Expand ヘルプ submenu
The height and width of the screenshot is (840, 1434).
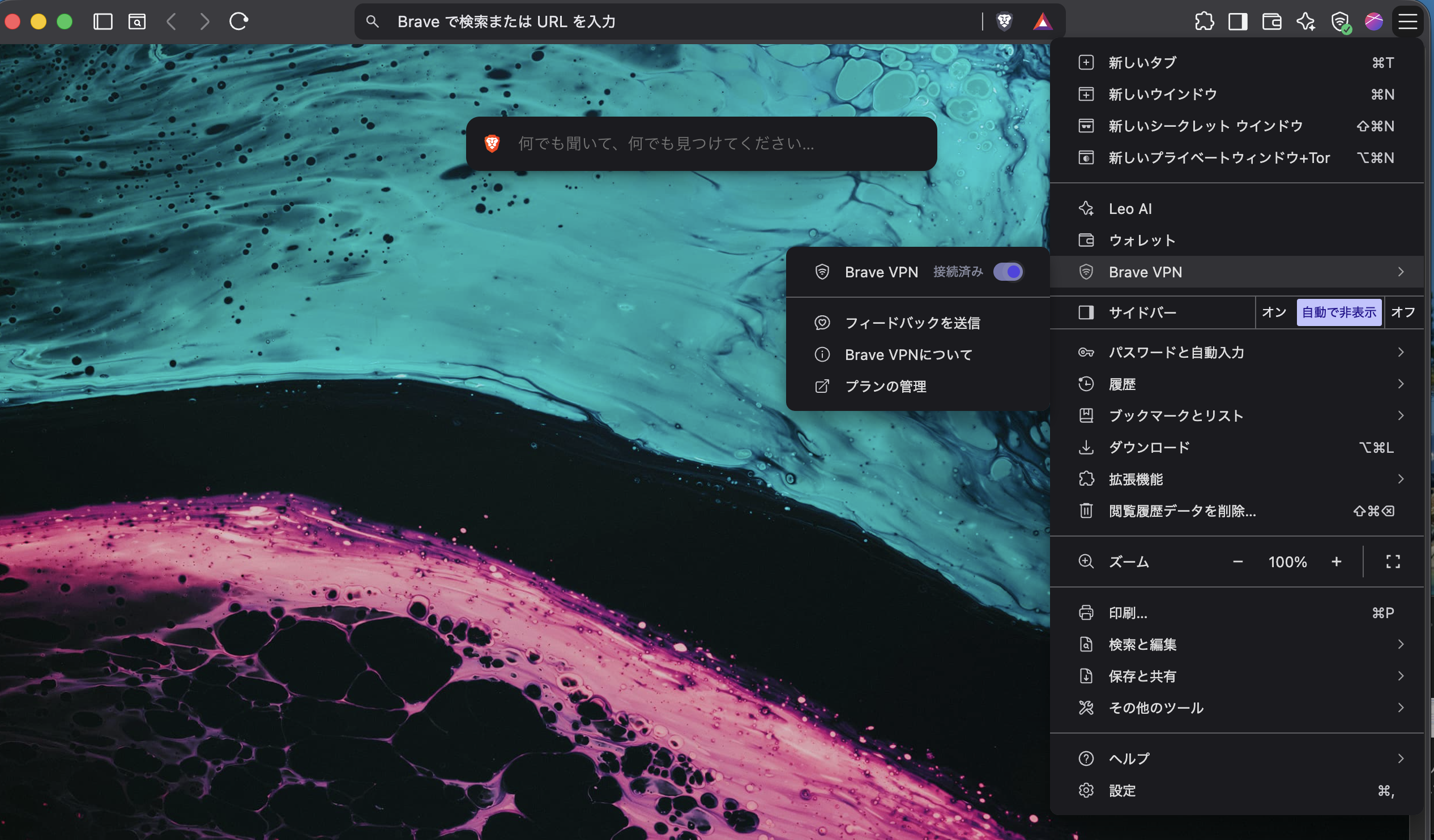coord(1401,758)
